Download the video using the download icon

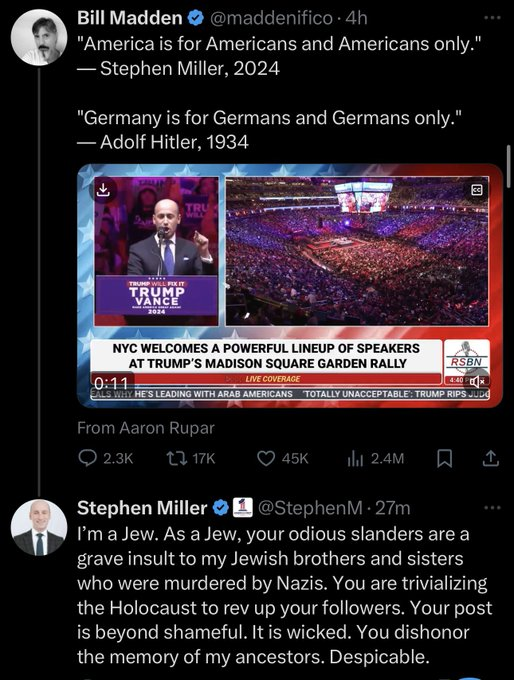(x=103, y=190)
